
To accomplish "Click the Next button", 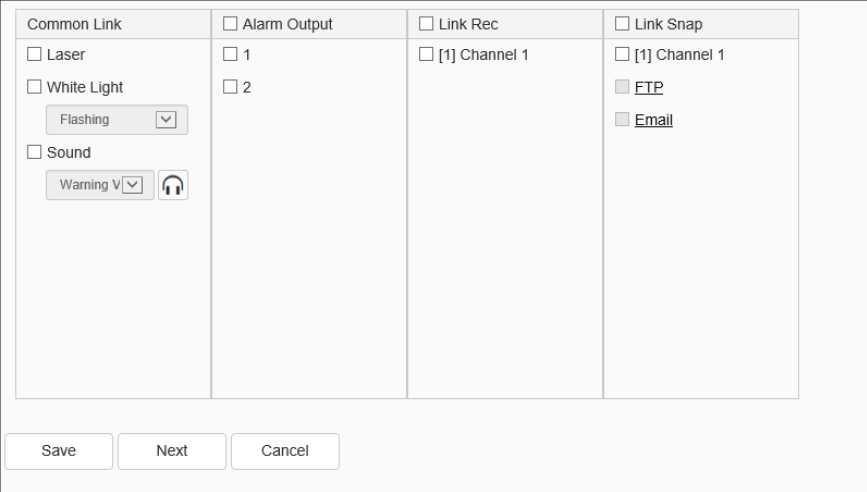I will pos(172,451).
